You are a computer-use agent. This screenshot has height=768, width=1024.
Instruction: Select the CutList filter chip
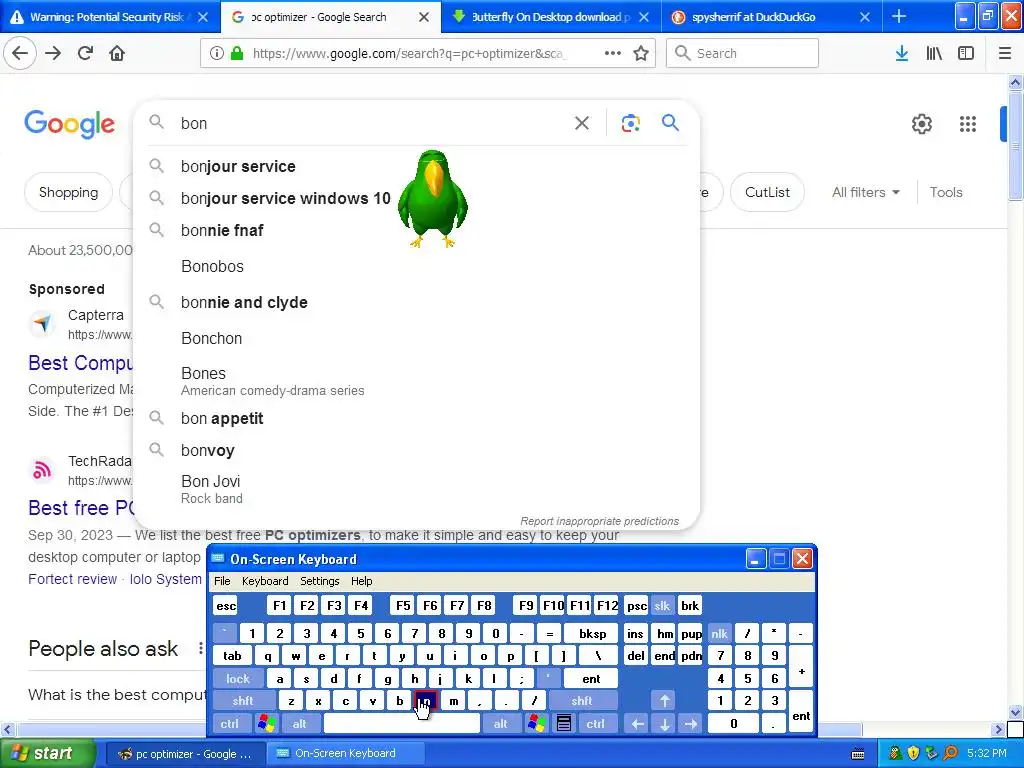click(x=767, y=192)
